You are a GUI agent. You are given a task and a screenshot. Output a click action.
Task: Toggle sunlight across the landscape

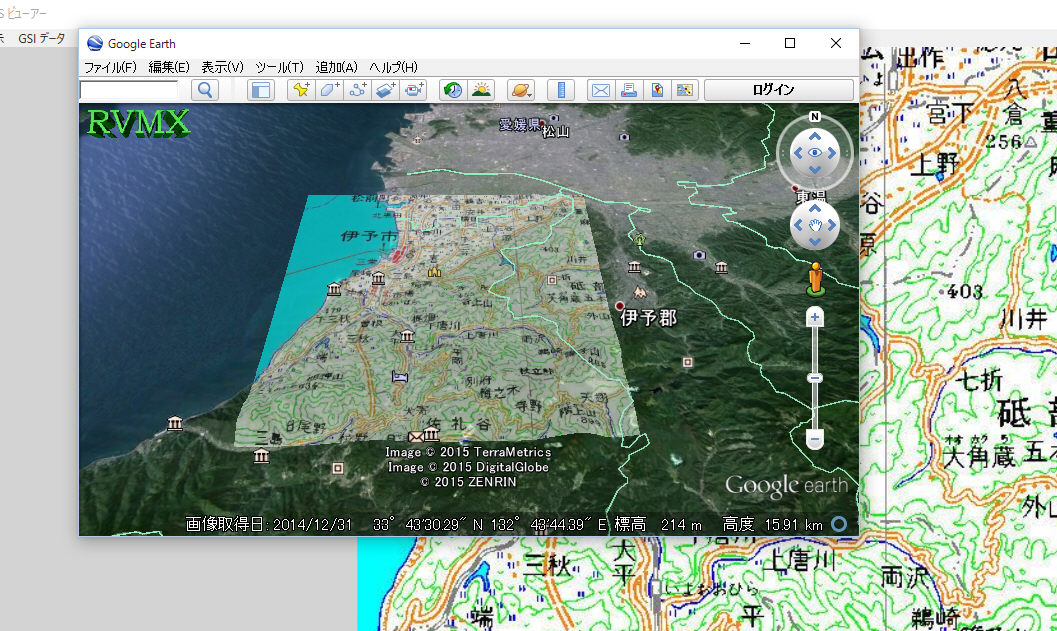[482, 90]
